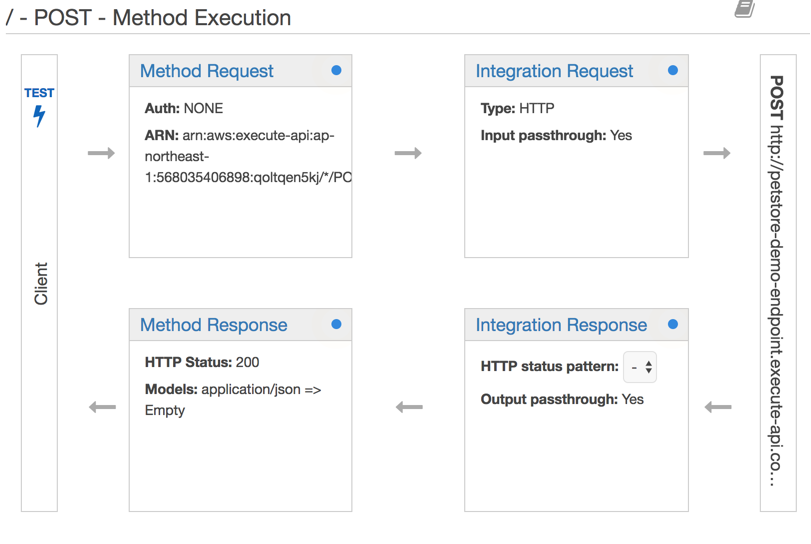Image resolution: width=811 pixels, height=544 pixels.
Task: Click the arrow from Integration to Method Response
Action: click(x=410, y=407)
